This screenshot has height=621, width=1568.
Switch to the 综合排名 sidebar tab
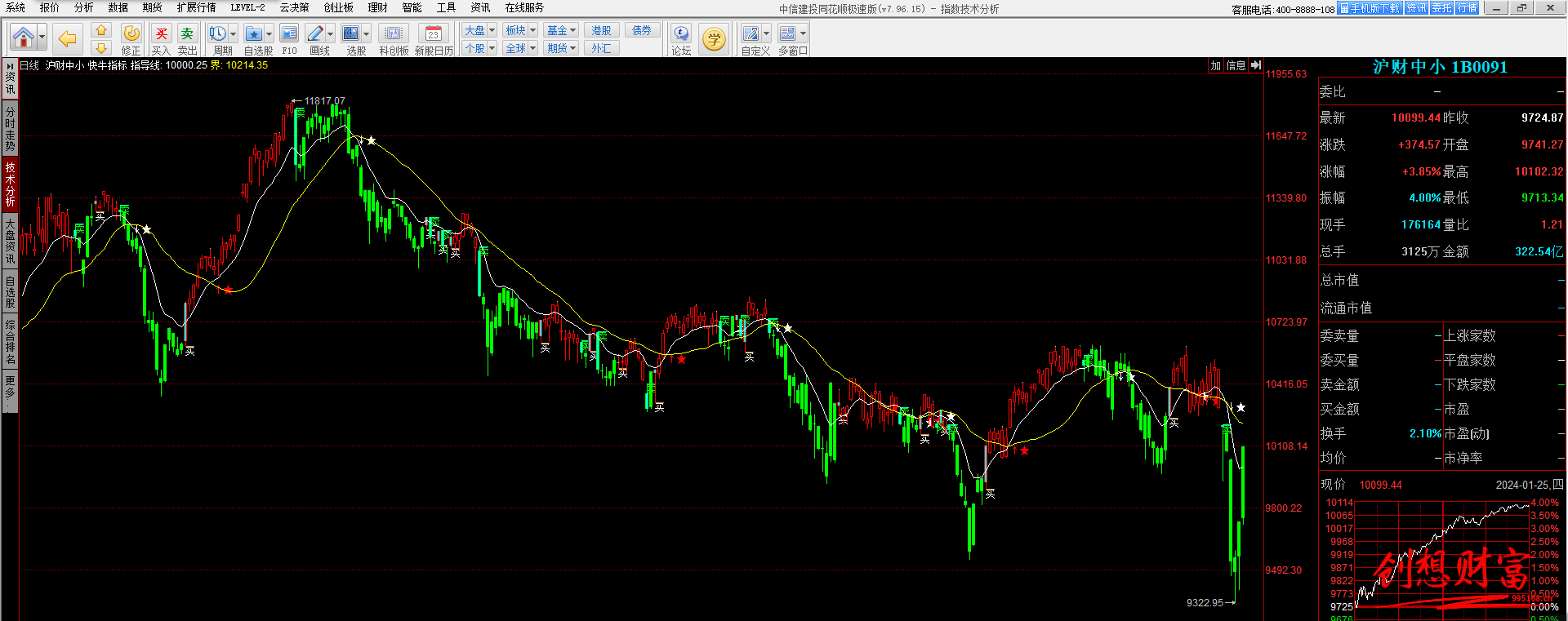10,342
